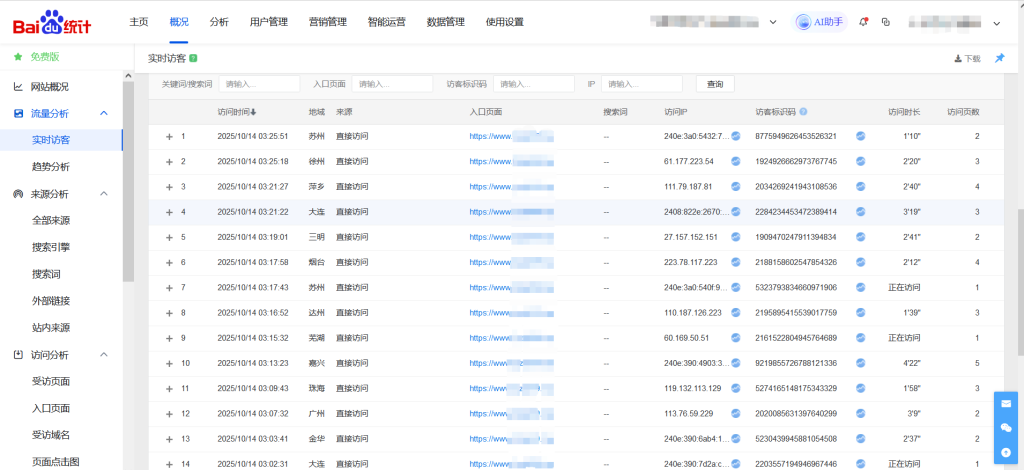Viewport: 1024px width, 470px height.
Task: Open 智能运营 in top navigation
Action: 387,22
